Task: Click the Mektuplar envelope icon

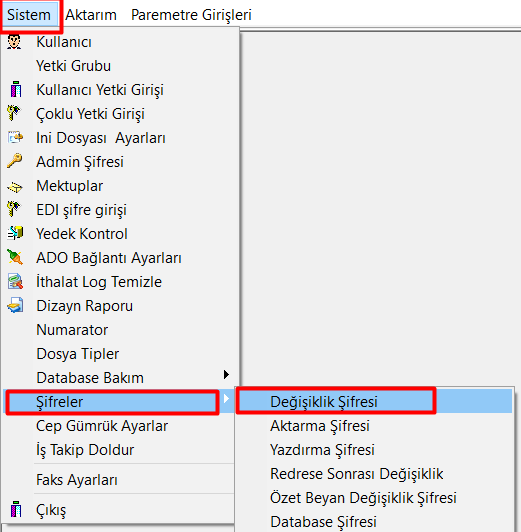Action: [15, 187]
